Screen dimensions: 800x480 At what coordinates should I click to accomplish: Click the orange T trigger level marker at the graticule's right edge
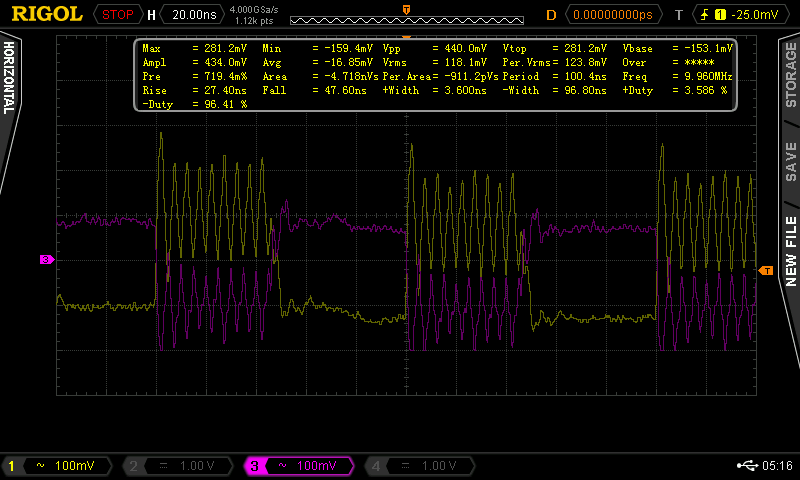pyautogui.click(x=766, y=270)
